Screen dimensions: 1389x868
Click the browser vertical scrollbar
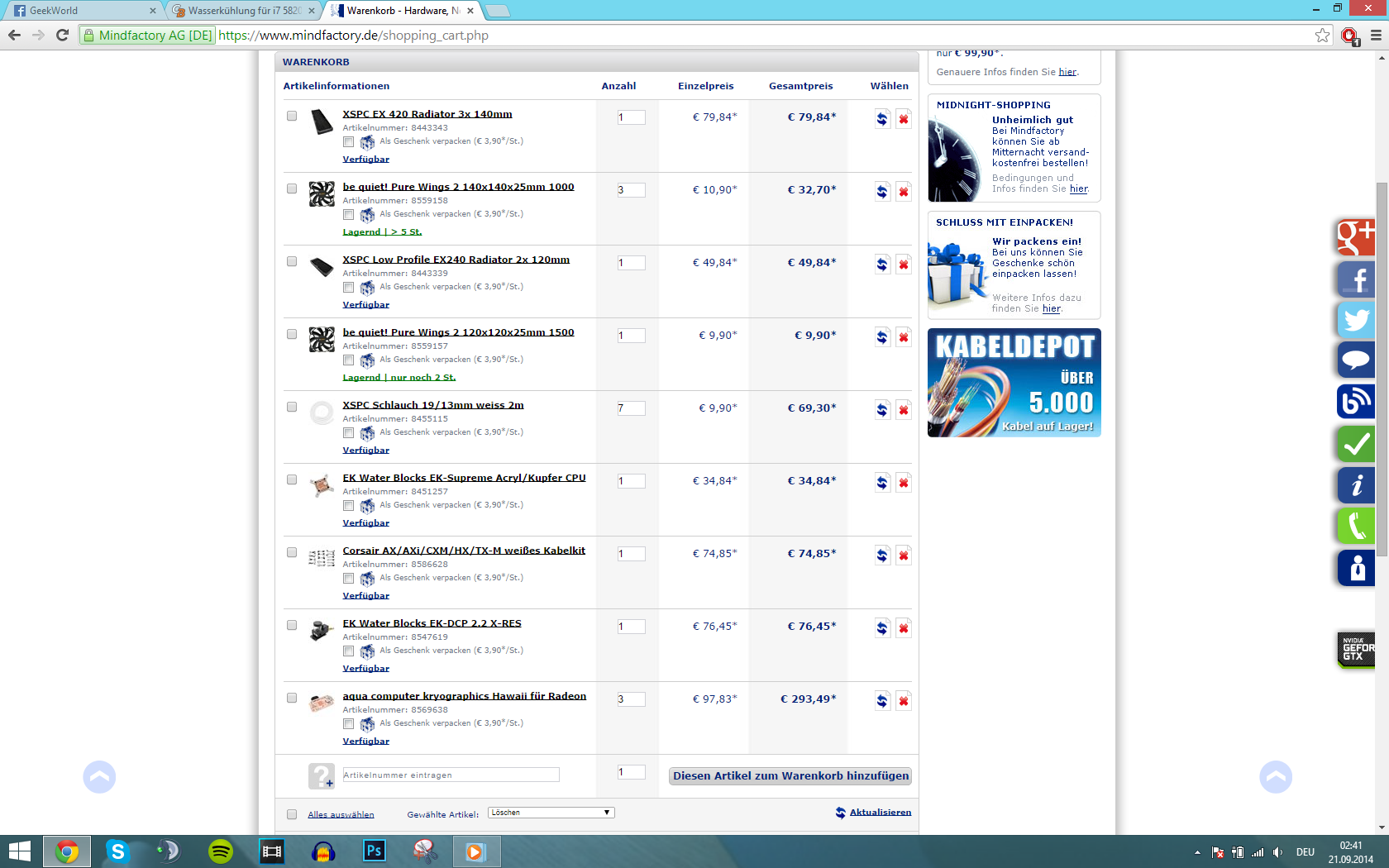pos(1382,369)
